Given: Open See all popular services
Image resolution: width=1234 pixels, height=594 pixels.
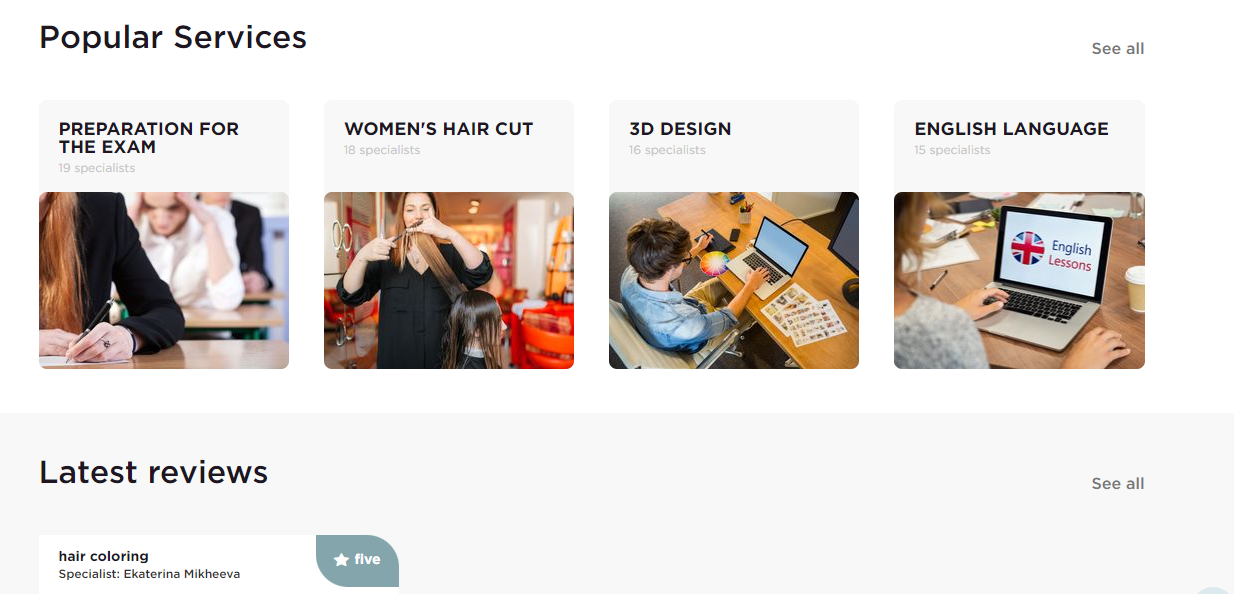Looking at the screenshot, I should pos(1117,49).
